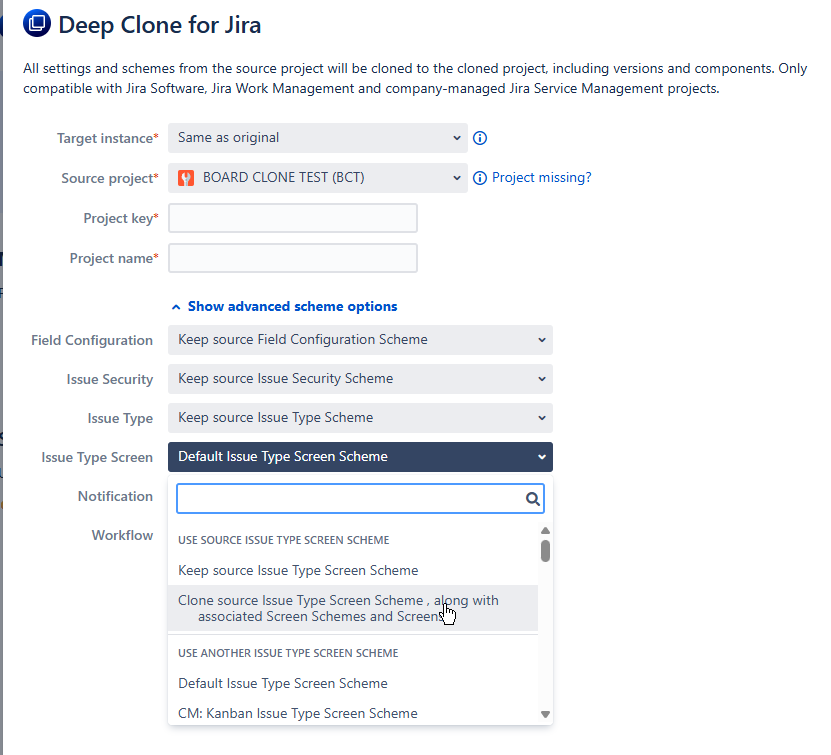
Task: Click the info icon beside Project missing
Action: (480, 178)
